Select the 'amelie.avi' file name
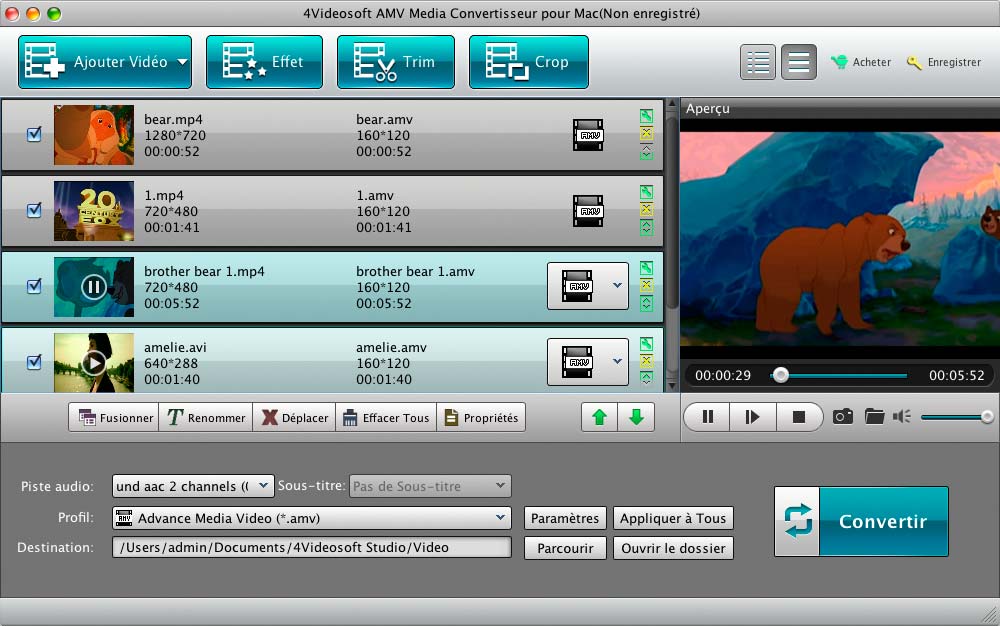 [x=175, y=347]
